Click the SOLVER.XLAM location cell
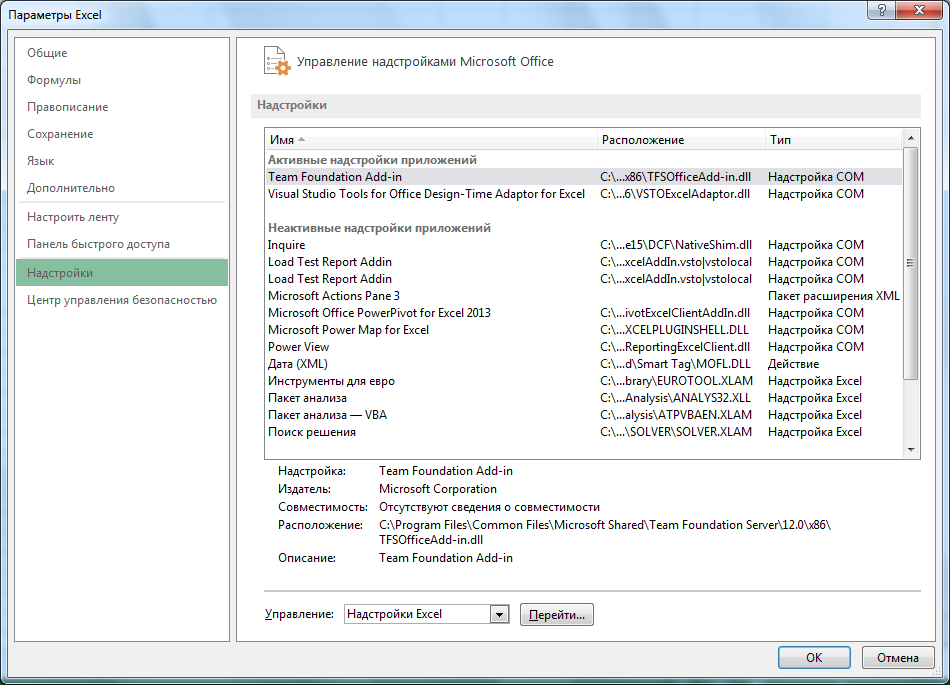Image resolution: width=950 pixels, height=685 pixels. coord(676,432)
